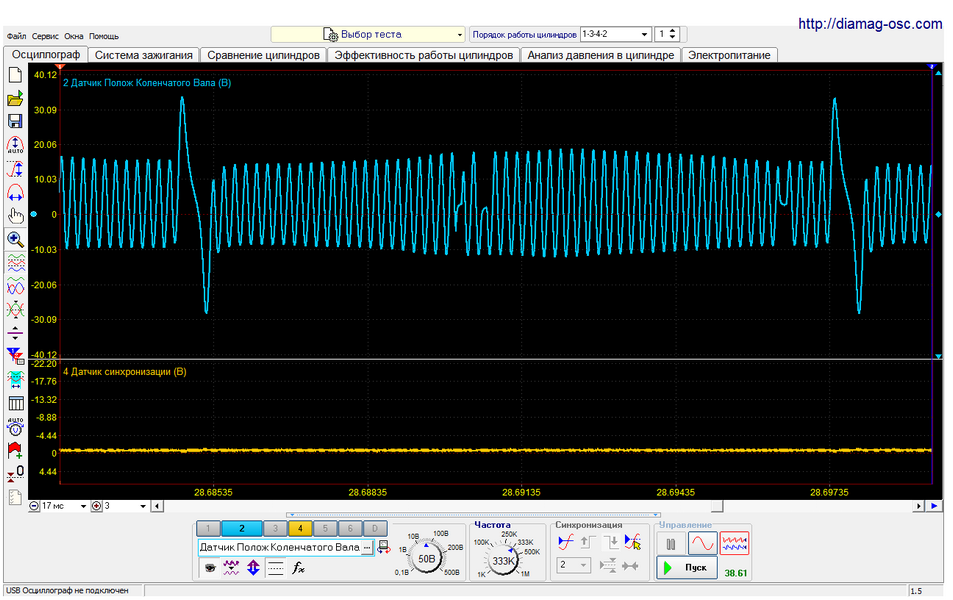
Task: Add a marker with red flag icon
Action: click(x=15, y=450)
